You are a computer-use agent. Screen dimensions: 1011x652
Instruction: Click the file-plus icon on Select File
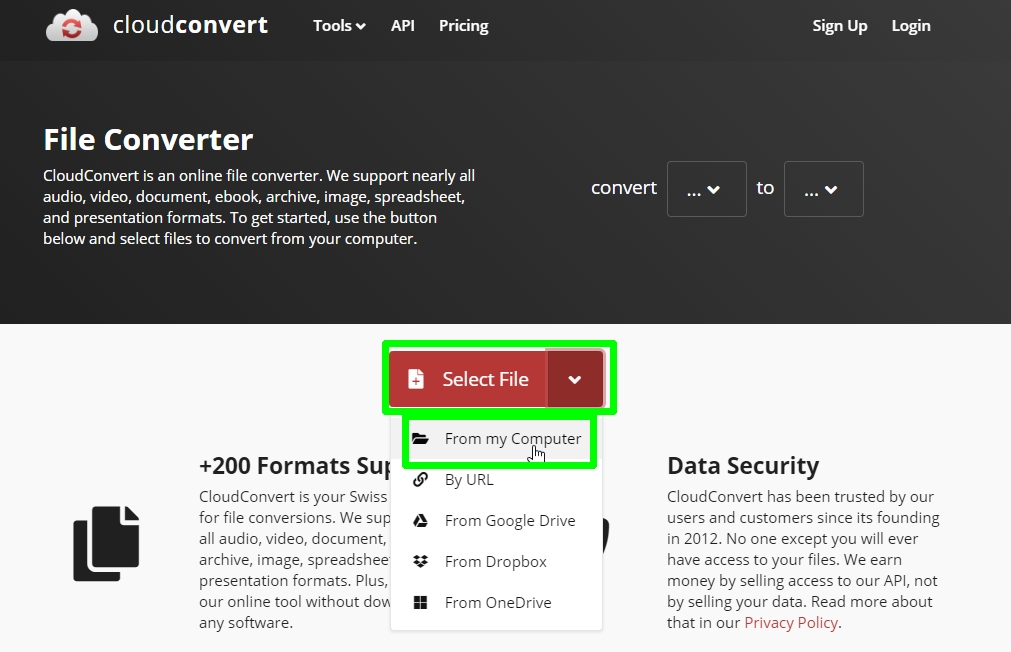point(417,379)
